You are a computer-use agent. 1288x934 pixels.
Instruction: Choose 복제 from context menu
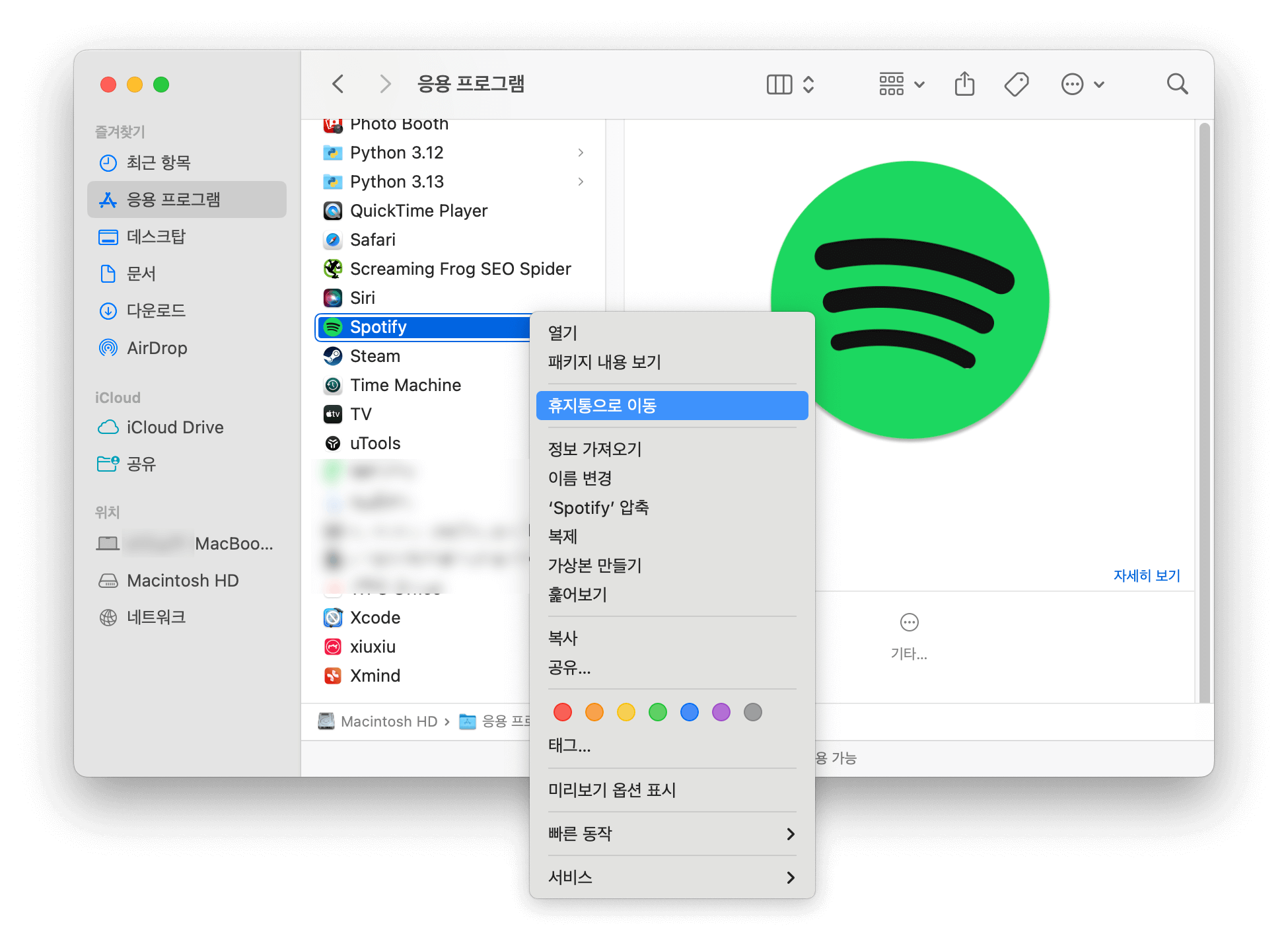[x=672, y=536]
